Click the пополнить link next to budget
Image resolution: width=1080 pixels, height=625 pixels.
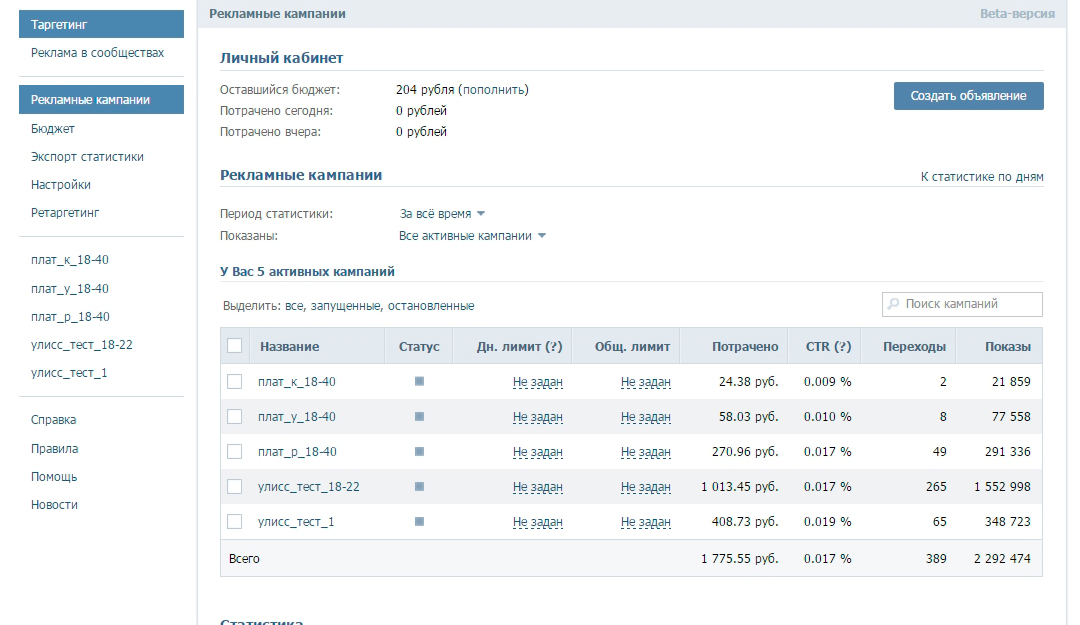click(x=493, y=90)
